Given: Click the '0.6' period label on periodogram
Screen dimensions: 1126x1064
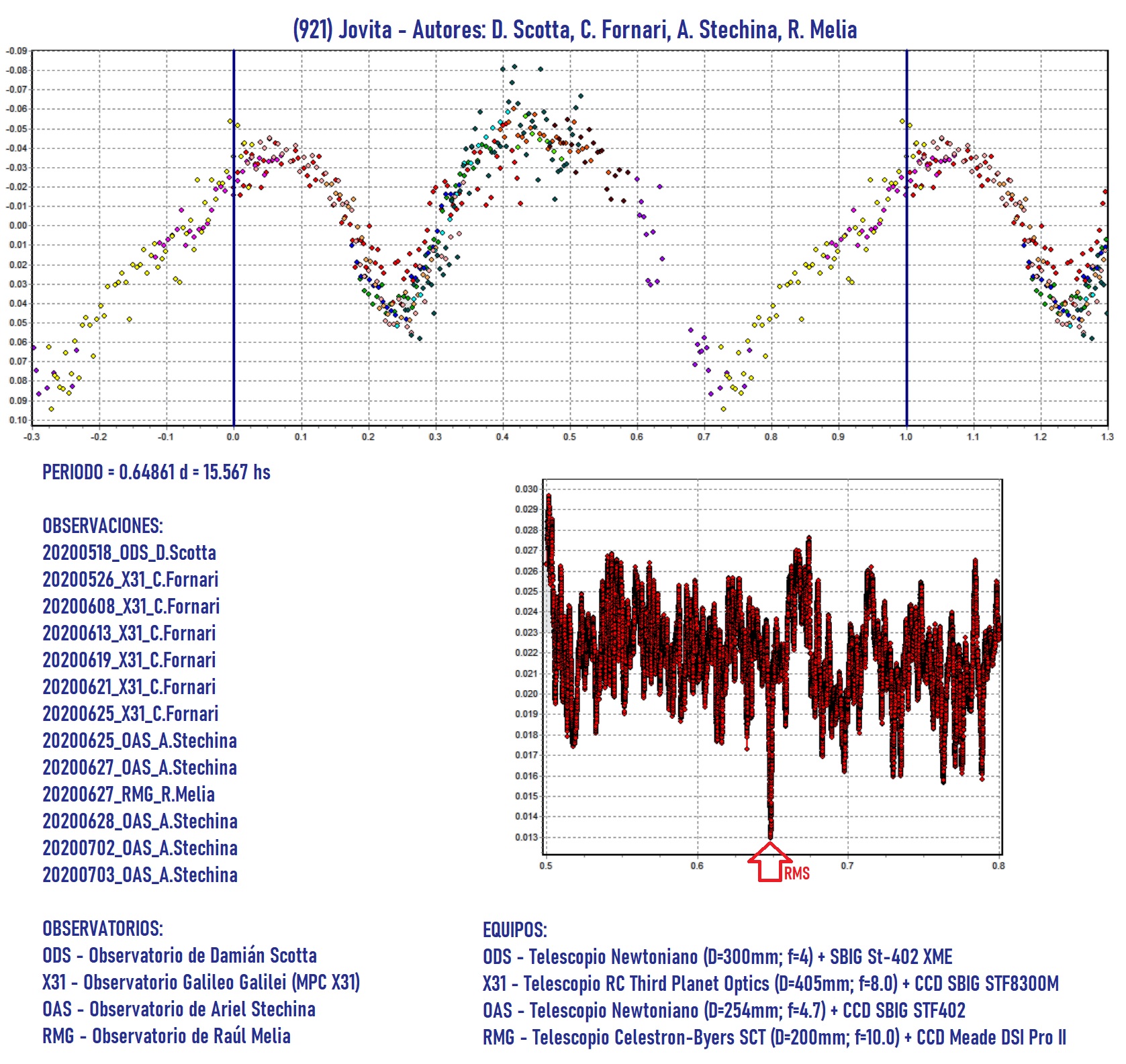Looking at the screenshot, I should tap(697, 866).
